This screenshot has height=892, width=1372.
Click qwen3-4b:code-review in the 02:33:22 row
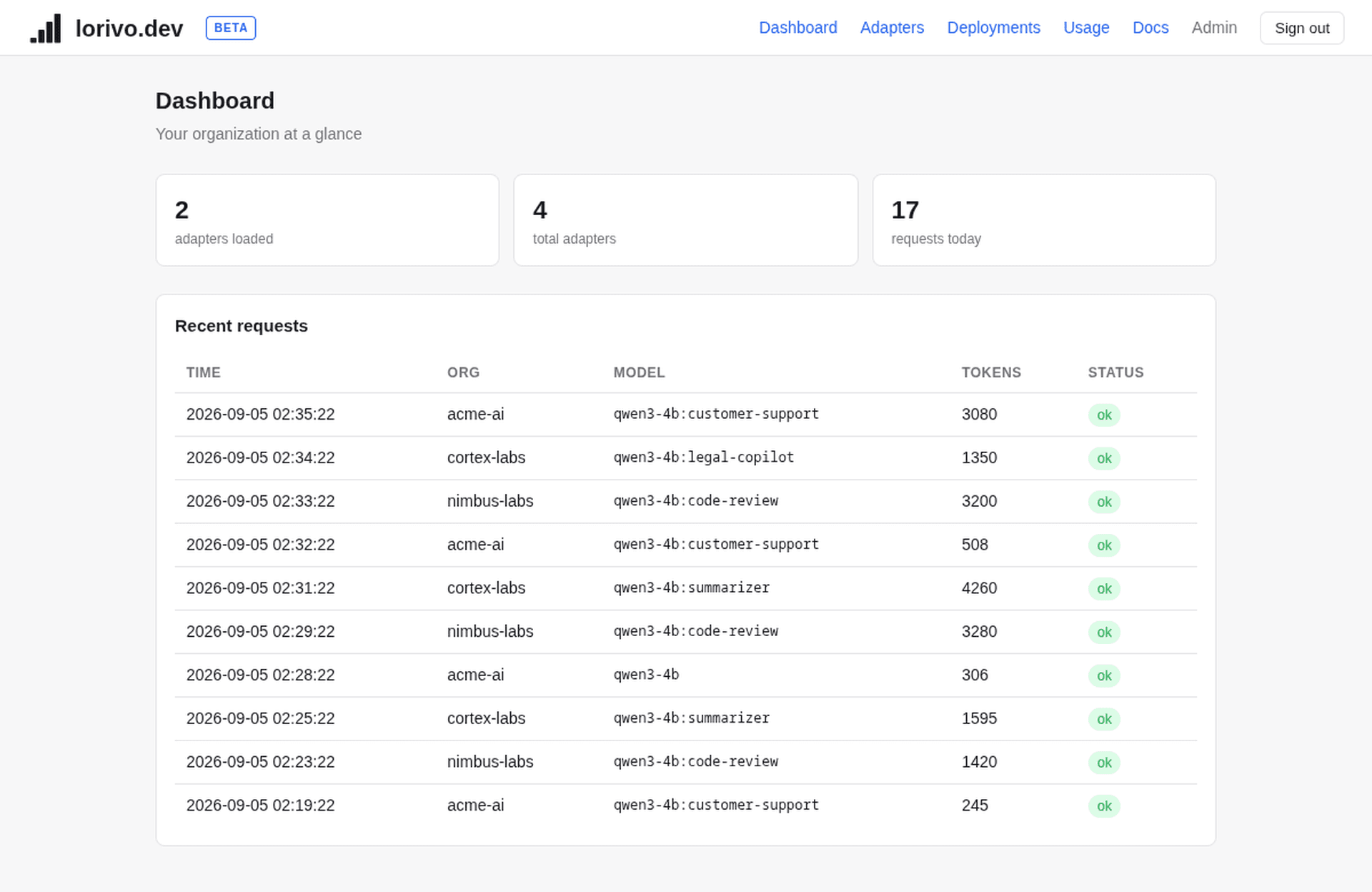[x=696, y=501]
